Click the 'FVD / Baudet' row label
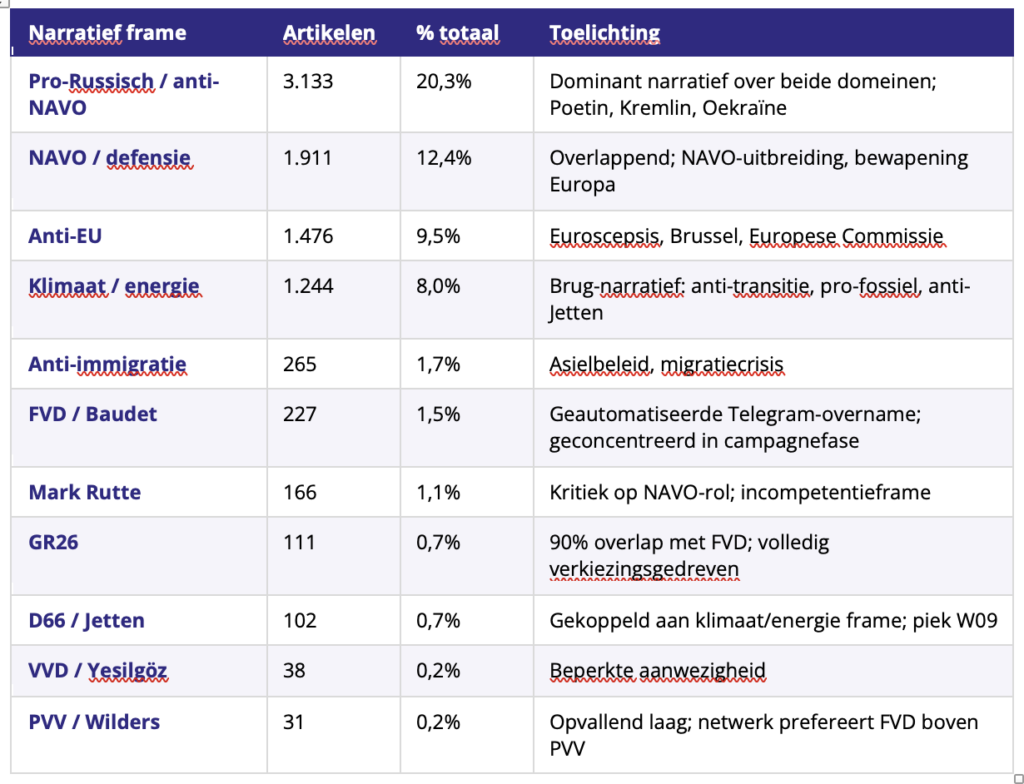 pyautogui.click(x=93, y=414)
